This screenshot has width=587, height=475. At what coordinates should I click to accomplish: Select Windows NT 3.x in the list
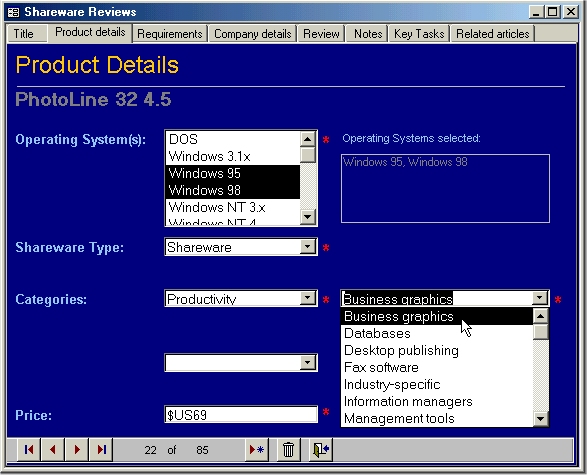click(x=232, y=207)
